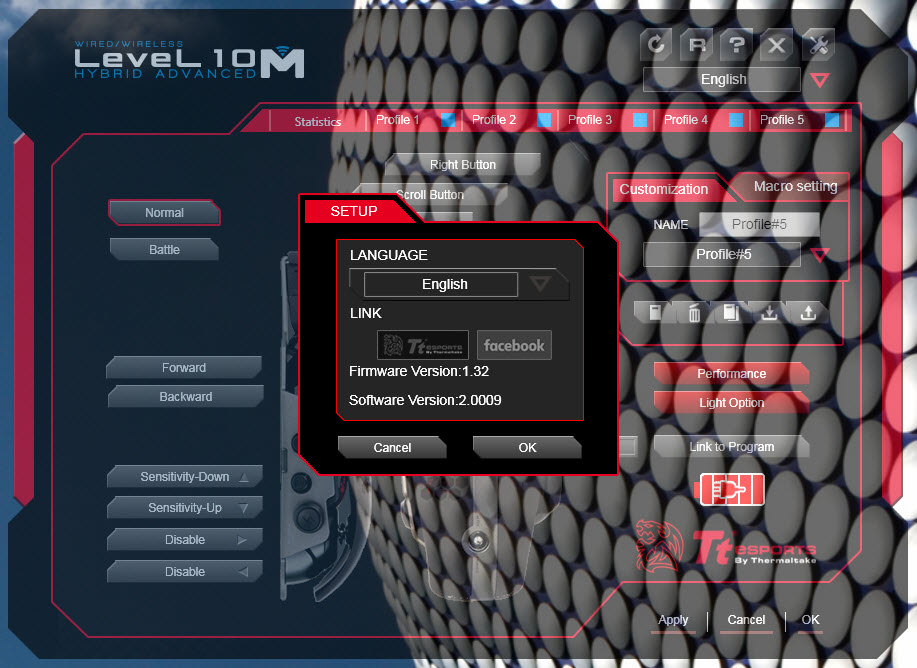
Task: Click the Backward button assignment
Action: tap(185, 397)
